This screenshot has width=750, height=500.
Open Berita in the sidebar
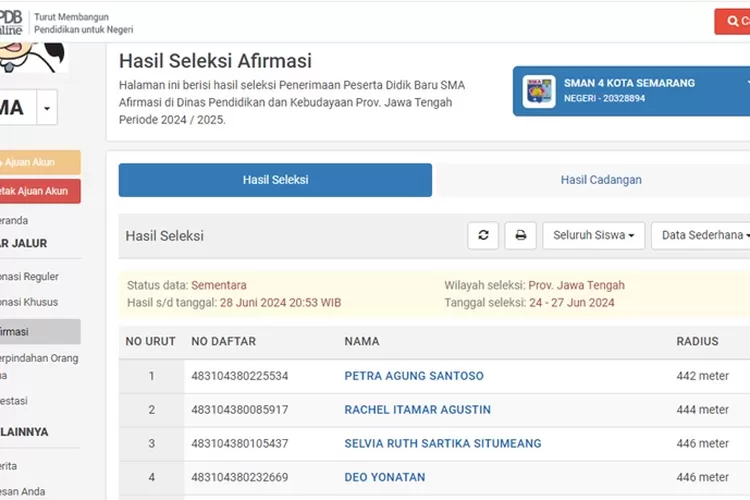pyautogui.click(x=9, y=466)
